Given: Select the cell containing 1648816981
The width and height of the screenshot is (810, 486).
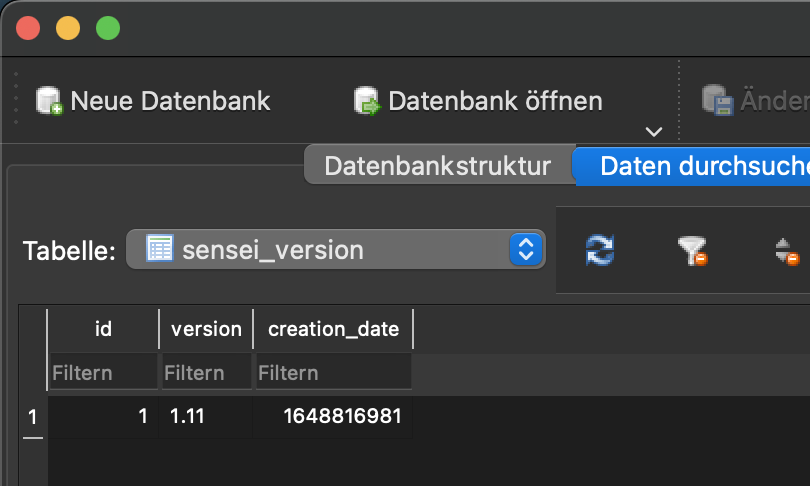Looking at the screenshot, I should click(x=332, y=416).
